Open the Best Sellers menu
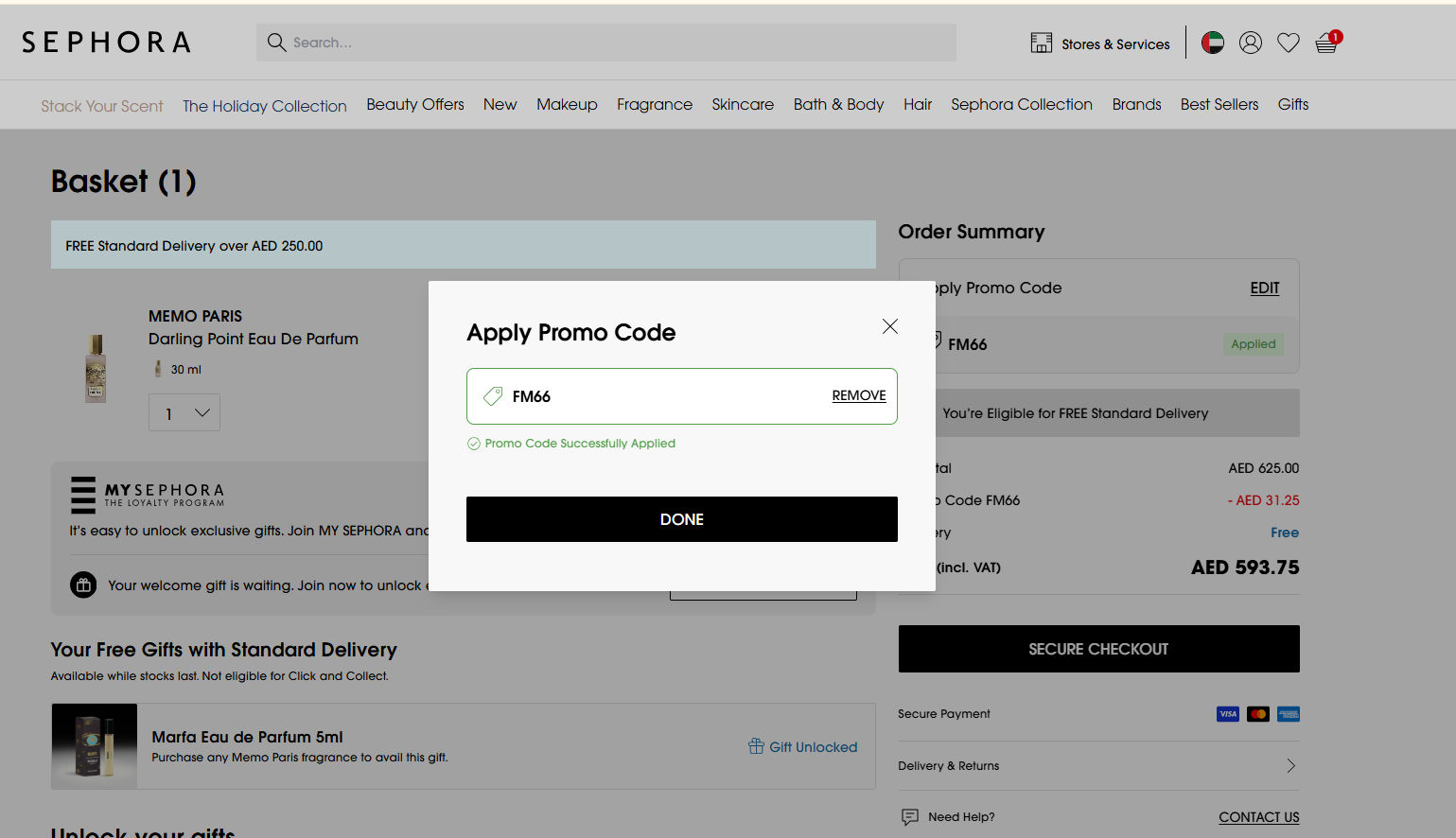Screen dimensions: 1456x838 coord(1219,104)
